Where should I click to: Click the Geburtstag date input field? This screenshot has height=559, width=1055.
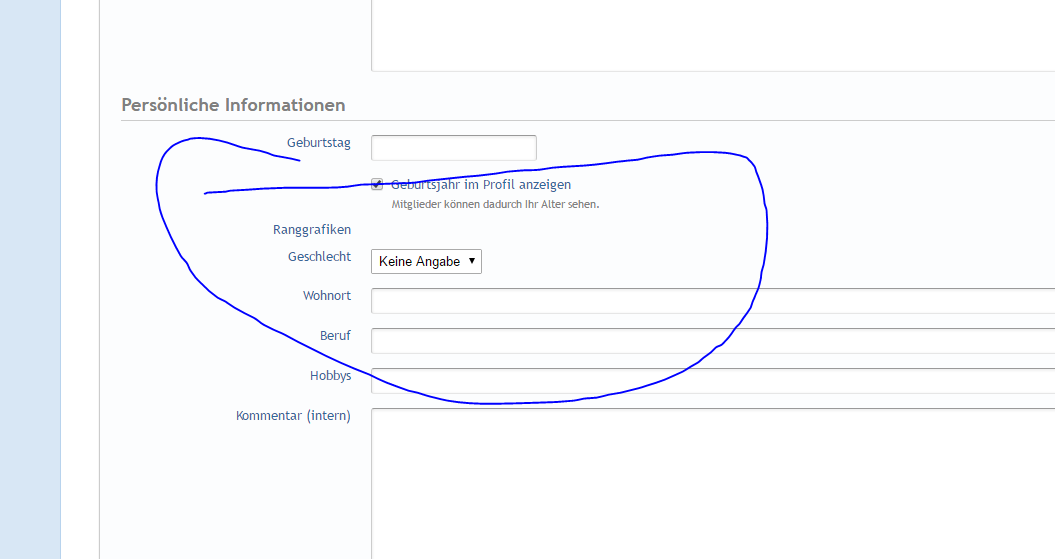(x=453, y=148)
